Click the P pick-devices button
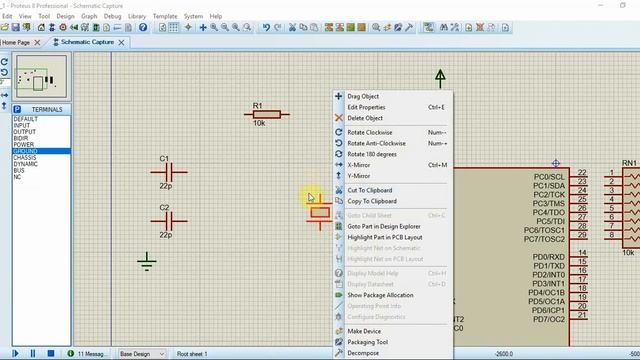 click(x=17, y=109)
